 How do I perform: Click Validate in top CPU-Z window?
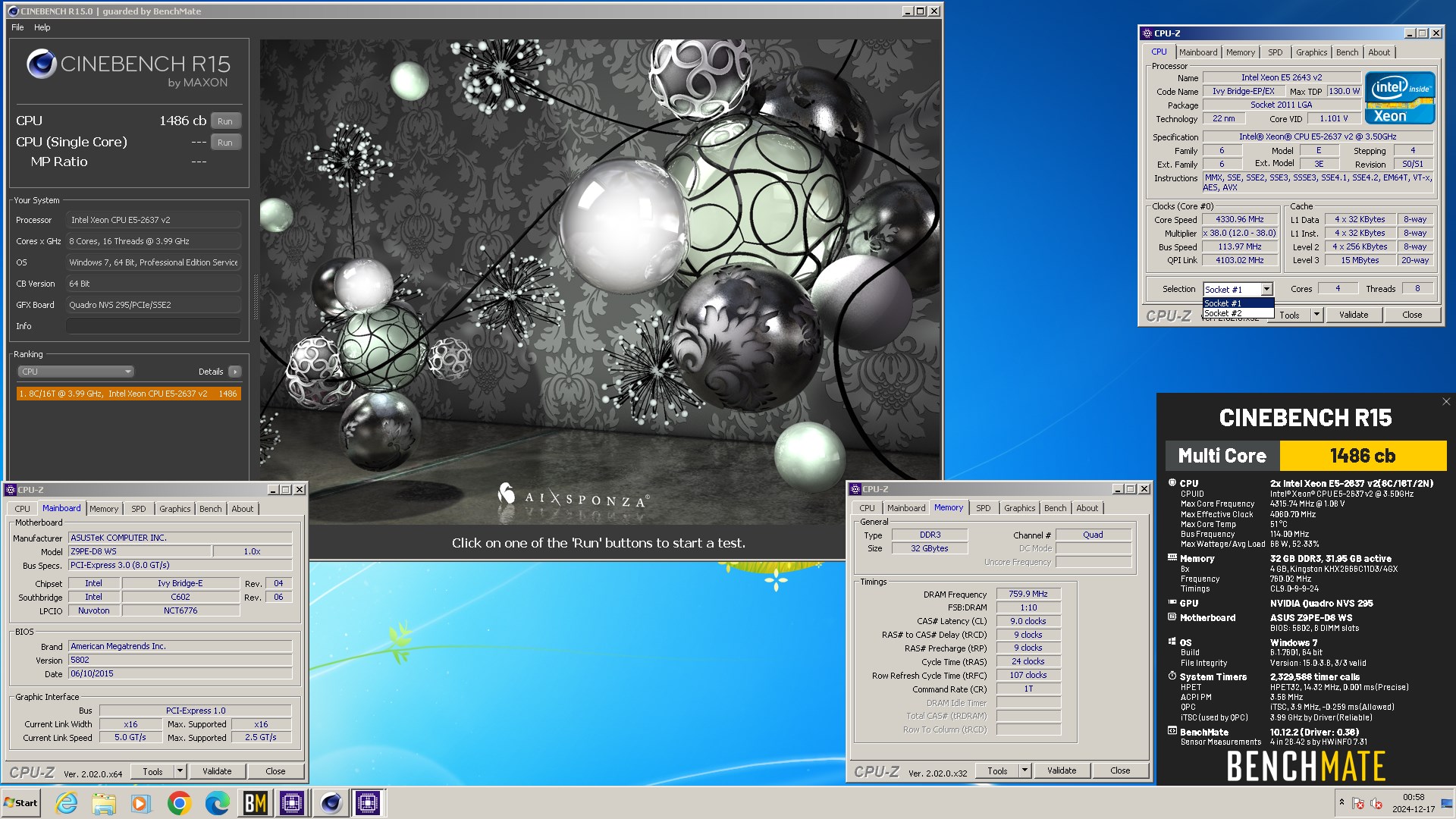coord(1354,315)
